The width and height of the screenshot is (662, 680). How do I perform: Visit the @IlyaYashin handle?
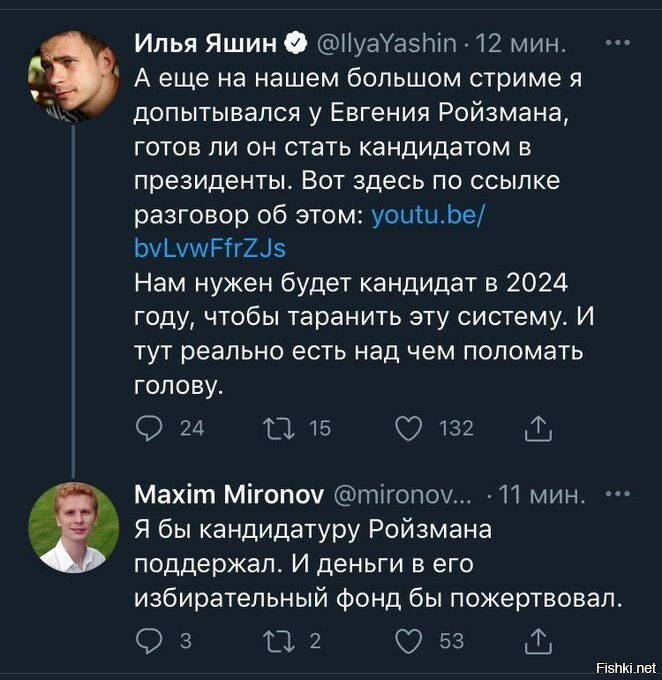coord(387,43)
